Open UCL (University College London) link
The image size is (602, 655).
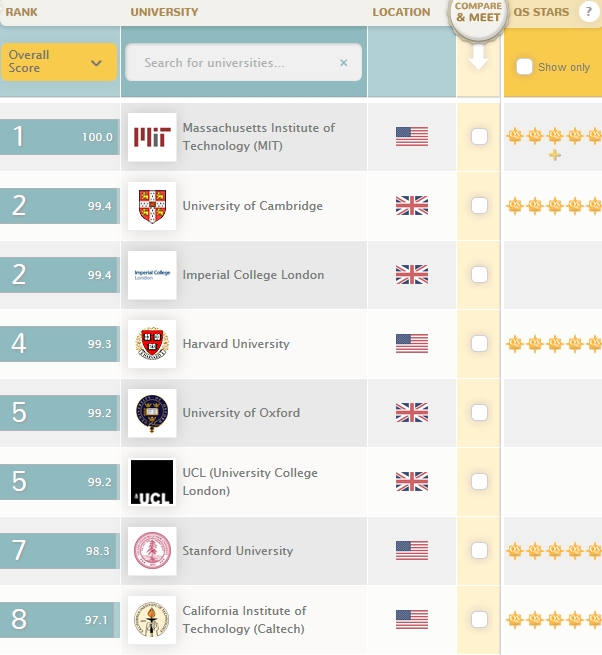[250, 482]
